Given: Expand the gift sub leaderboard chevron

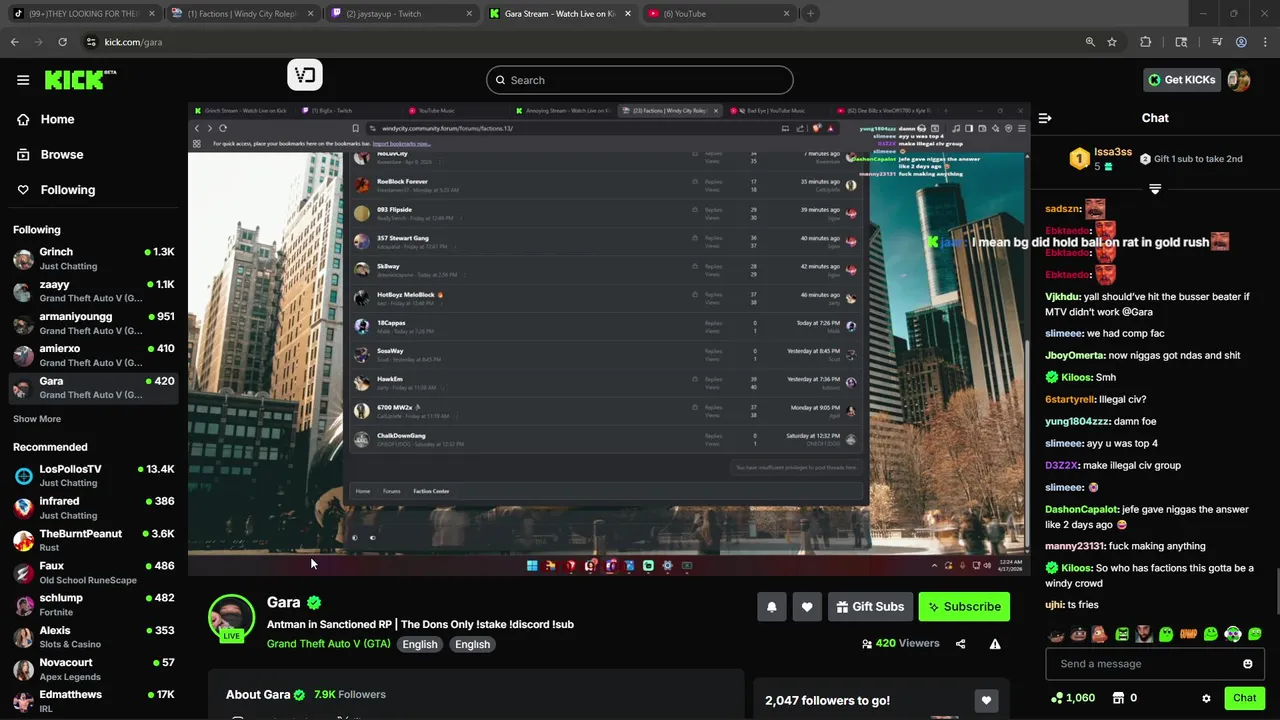Looking at the screenshot, I should [1155, 189].
